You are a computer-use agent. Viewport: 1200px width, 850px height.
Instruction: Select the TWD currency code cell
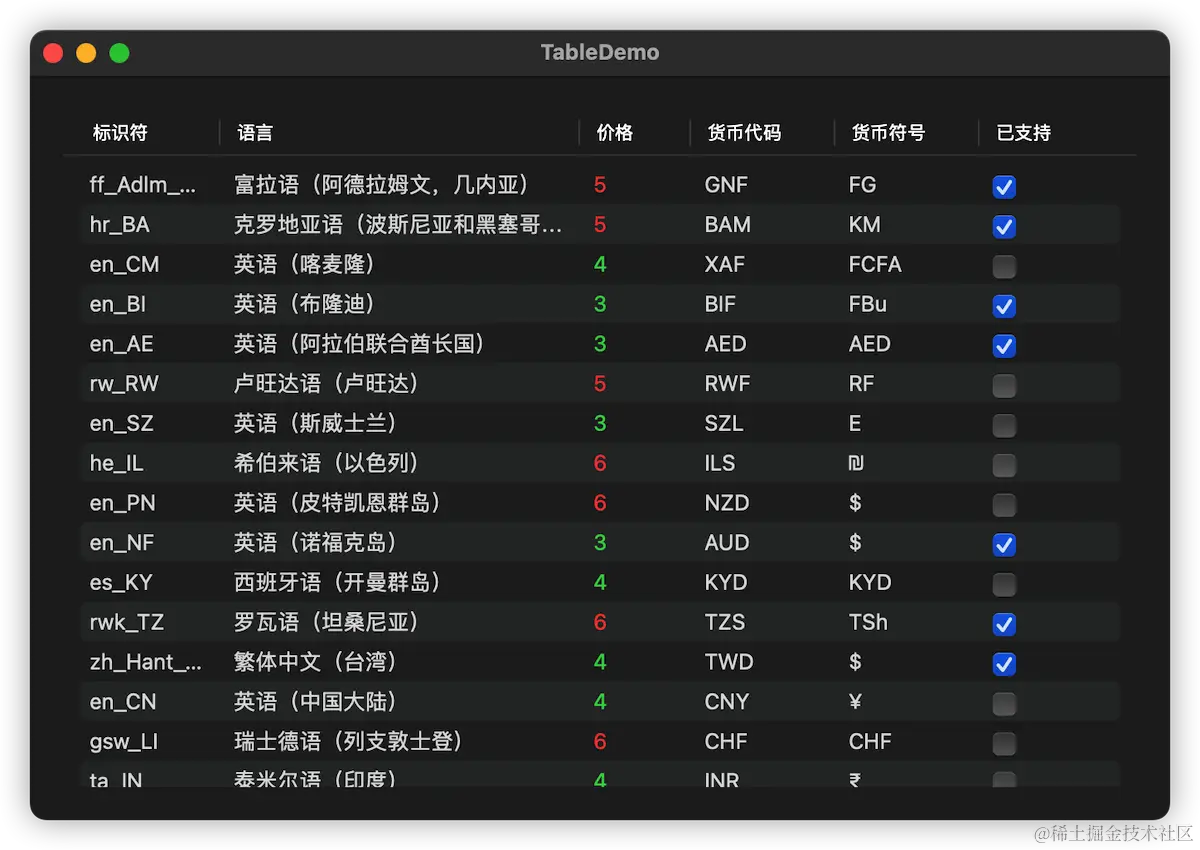pos(729,662)
